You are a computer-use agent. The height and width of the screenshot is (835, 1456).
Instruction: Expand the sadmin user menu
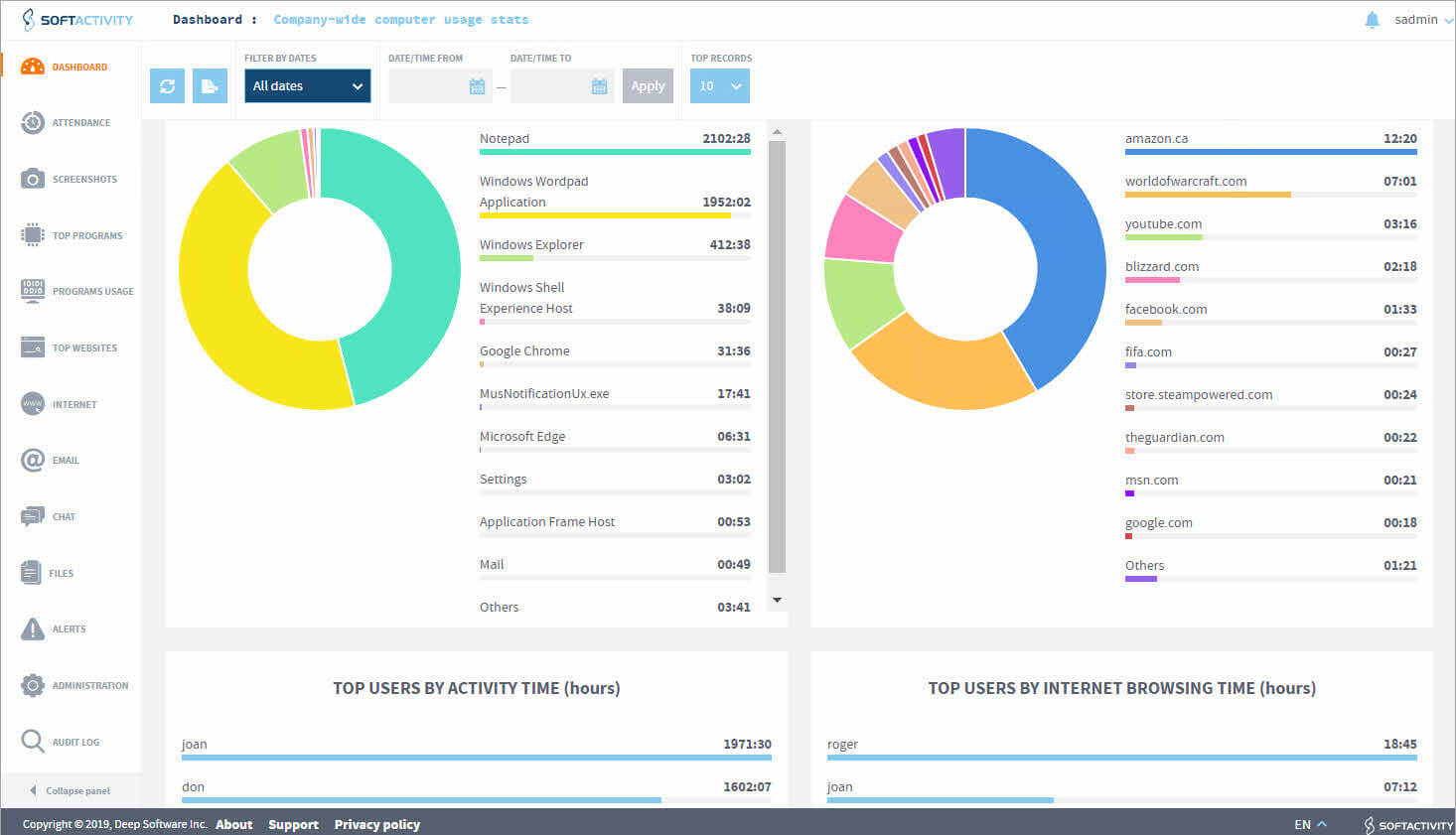tap(1423, 20)
